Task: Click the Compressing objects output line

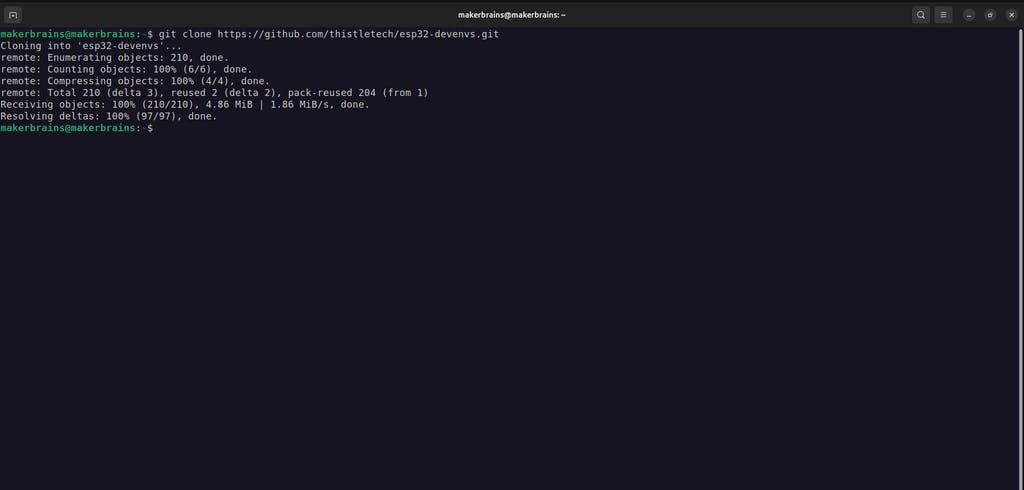Action: [x=135, y=81]
